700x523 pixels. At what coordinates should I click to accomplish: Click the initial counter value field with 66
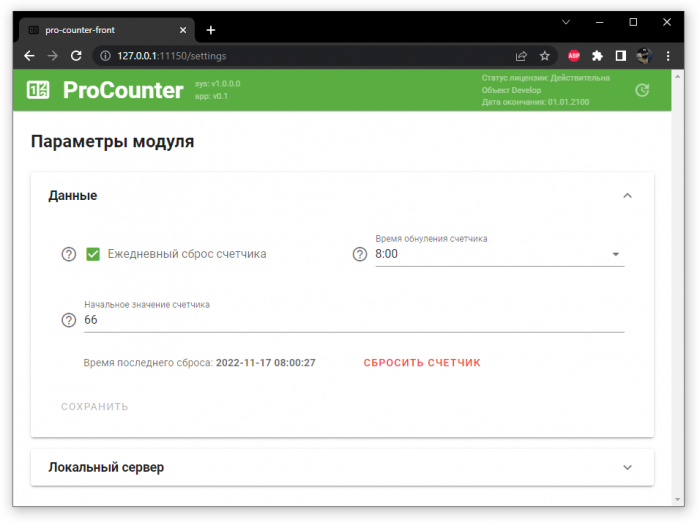(354, 320)
